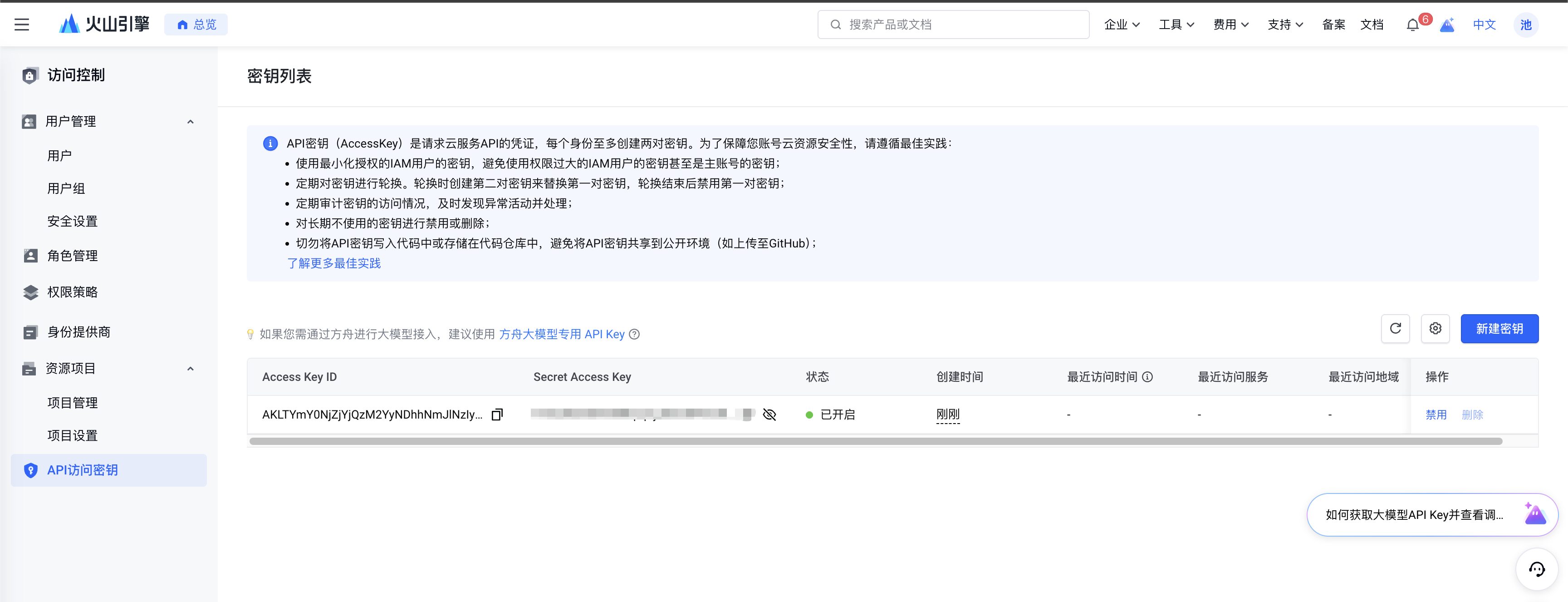The height and width of the screenshot is (602, 1568).
Task: Click the refresh key list icon
Action: (x=1395, y=328)
